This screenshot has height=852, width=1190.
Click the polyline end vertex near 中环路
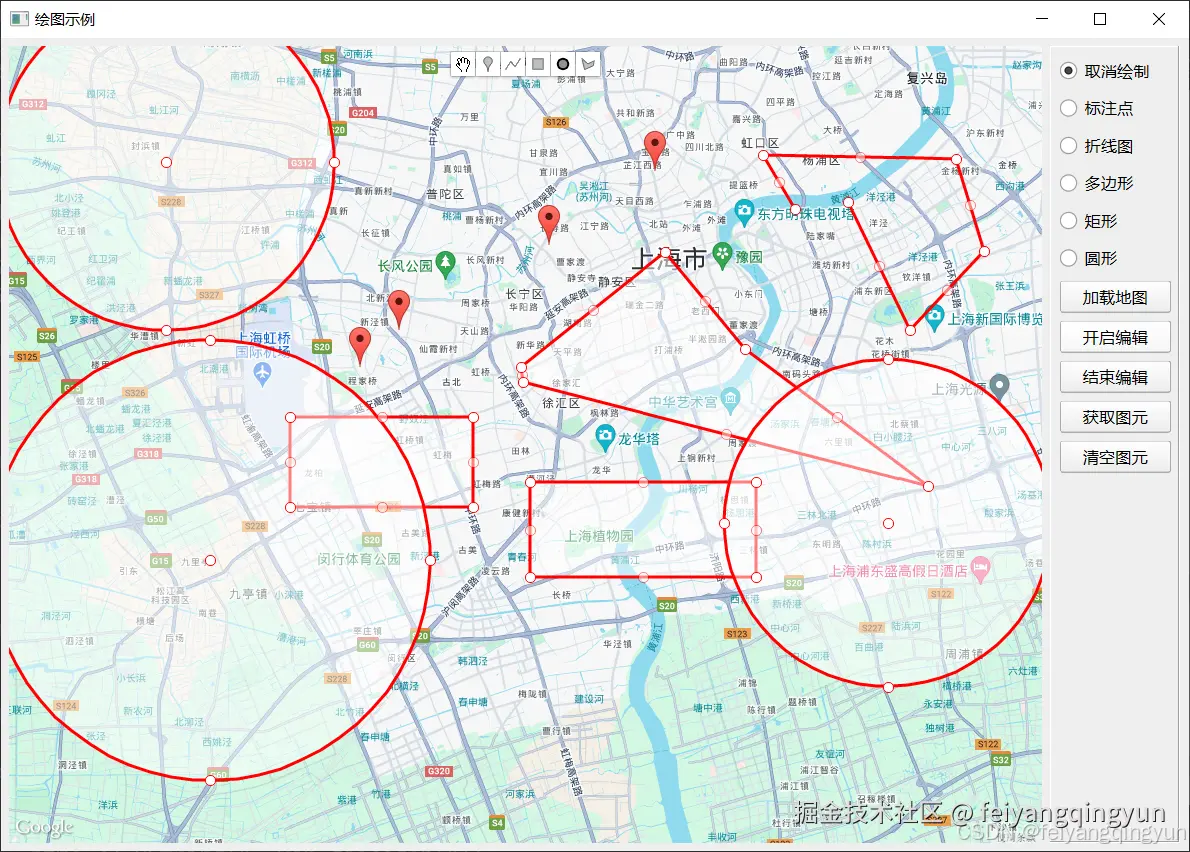928,486
